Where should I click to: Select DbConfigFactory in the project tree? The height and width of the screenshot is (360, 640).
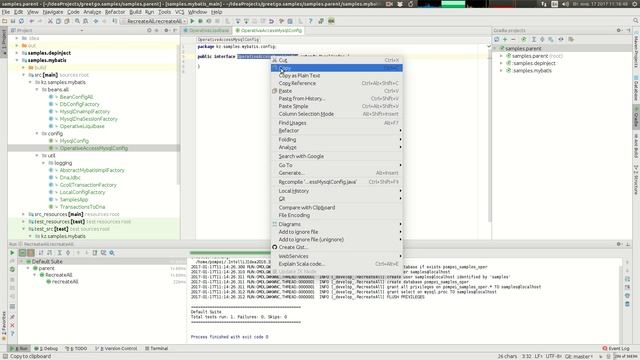tap(79, 104)
